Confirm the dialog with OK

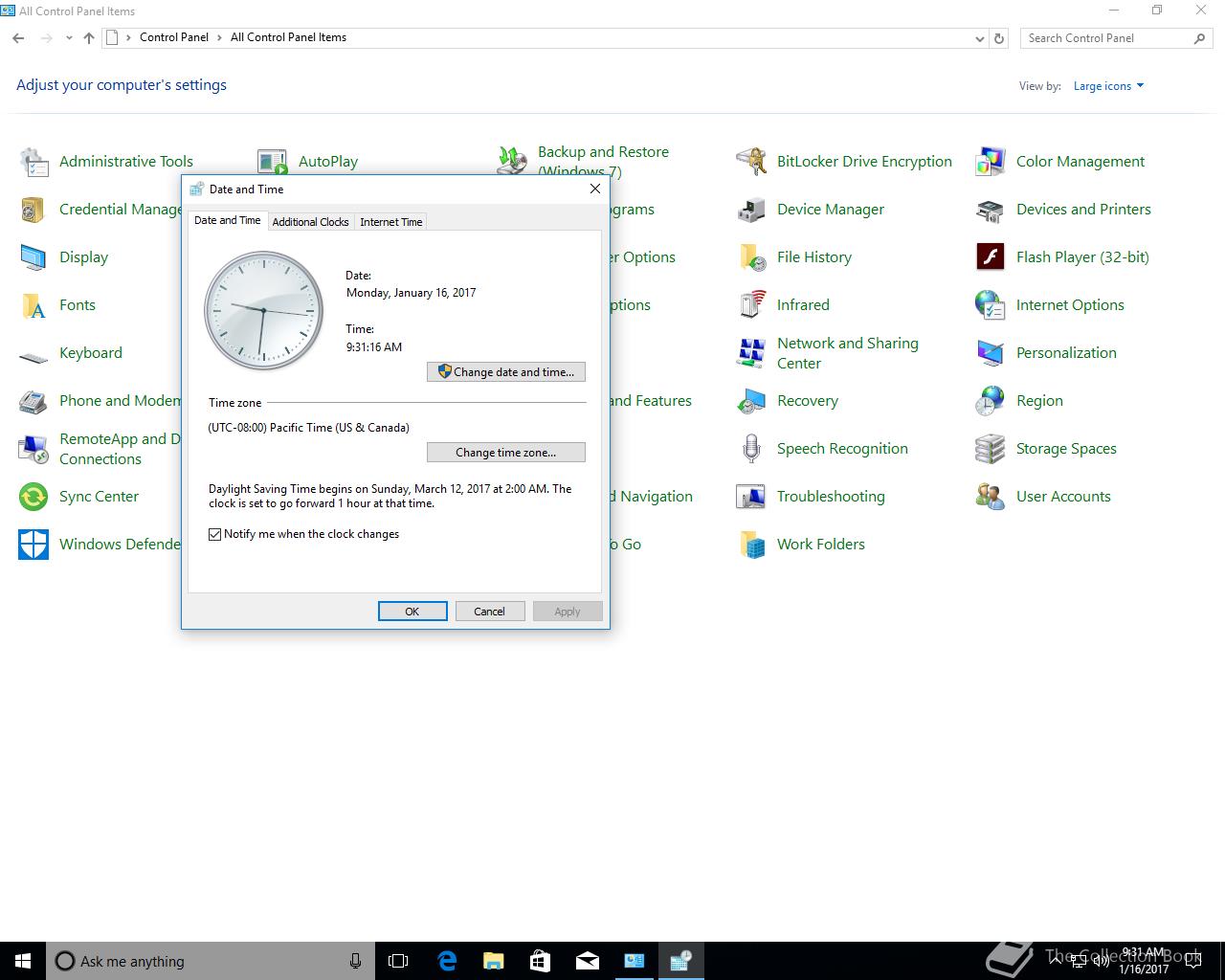click(x=412, y=612)
